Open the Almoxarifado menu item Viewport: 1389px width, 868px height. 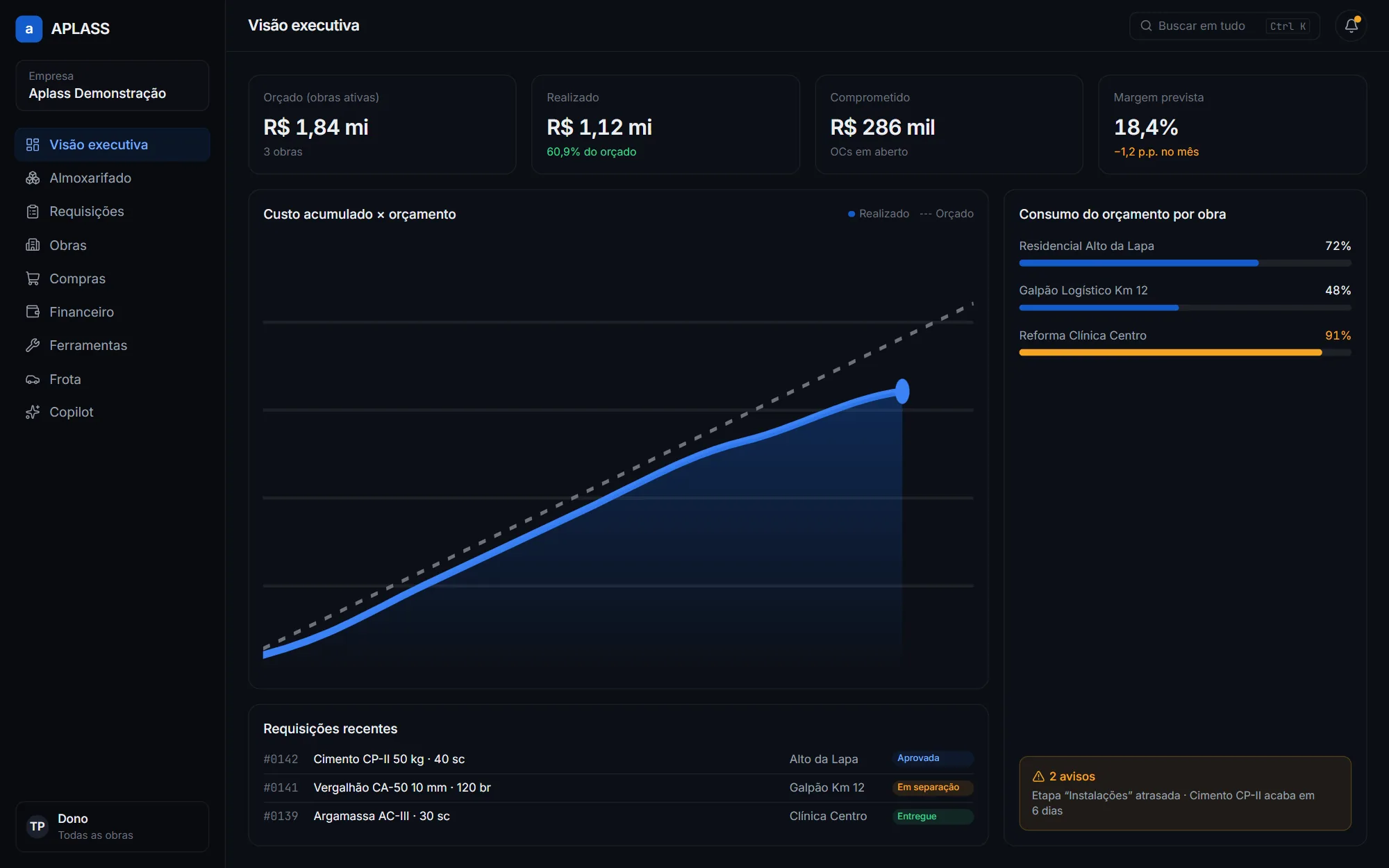point(113,178)
